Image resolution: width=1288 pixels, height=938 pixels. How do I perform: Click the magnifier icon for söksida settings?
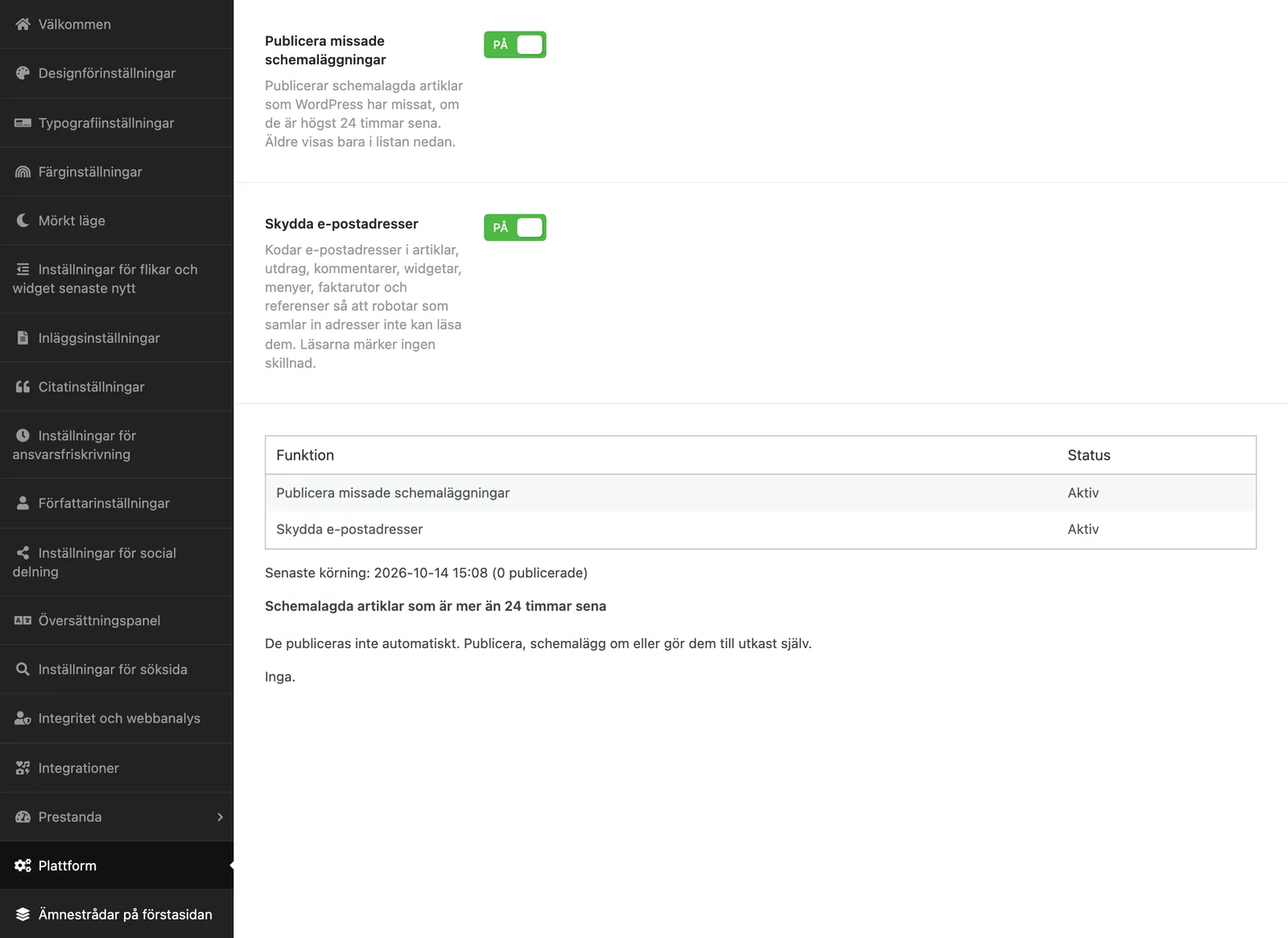(x=23, y=670)
